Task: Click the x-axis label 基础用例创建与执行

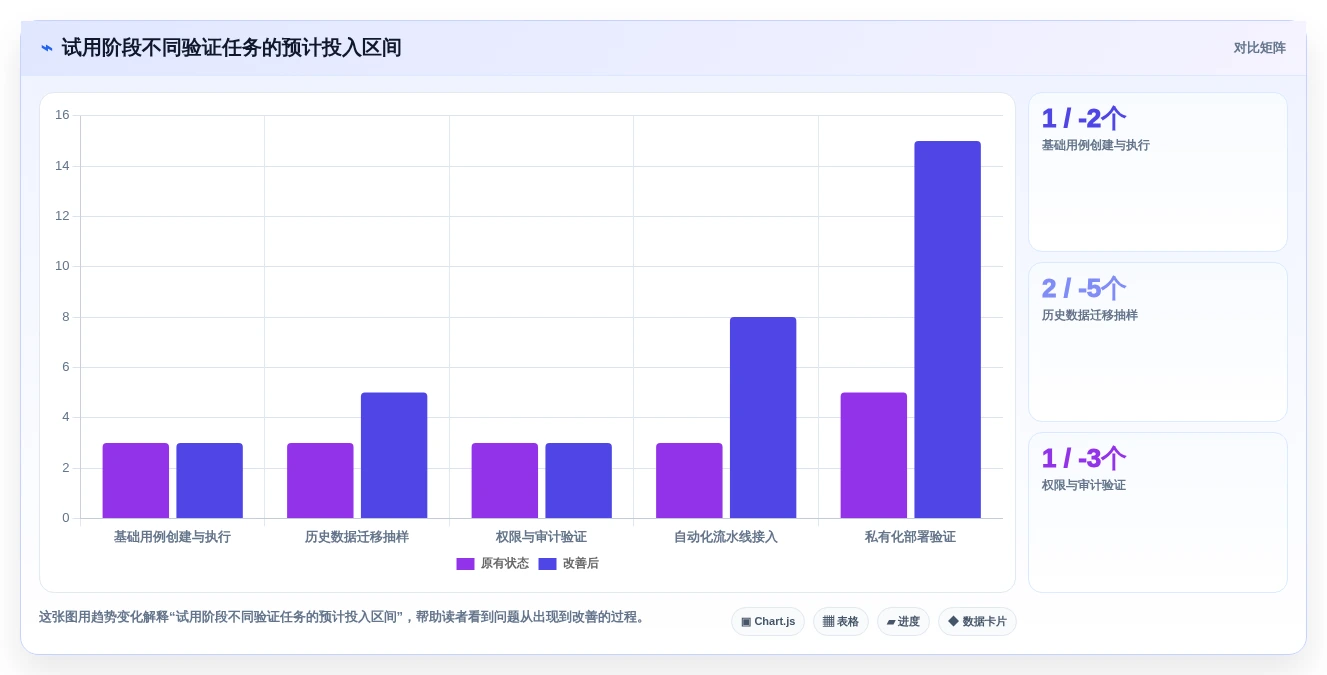Action: tap(172, 537)
